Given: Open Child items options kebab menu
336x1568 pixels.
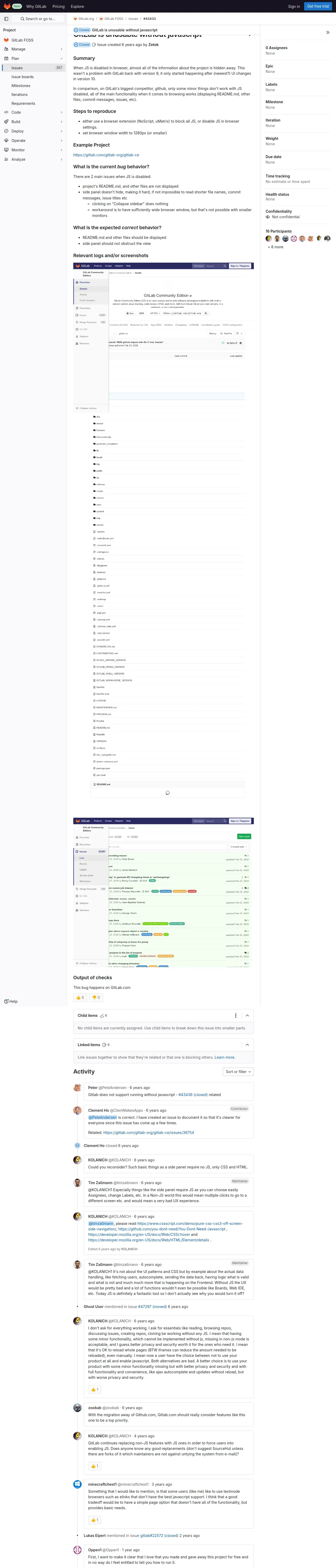Looking at the screenshot, I should coord(236,1015).
